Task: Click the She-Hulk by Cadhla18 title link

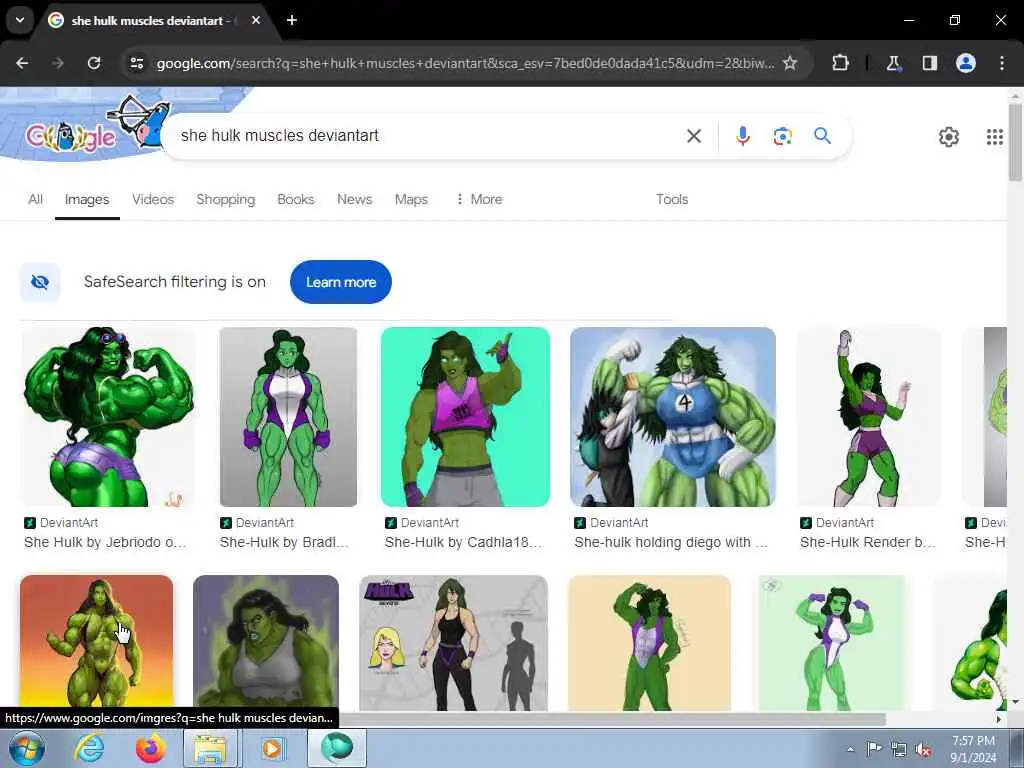Action: pyautogui.click(x=464, y=542)
